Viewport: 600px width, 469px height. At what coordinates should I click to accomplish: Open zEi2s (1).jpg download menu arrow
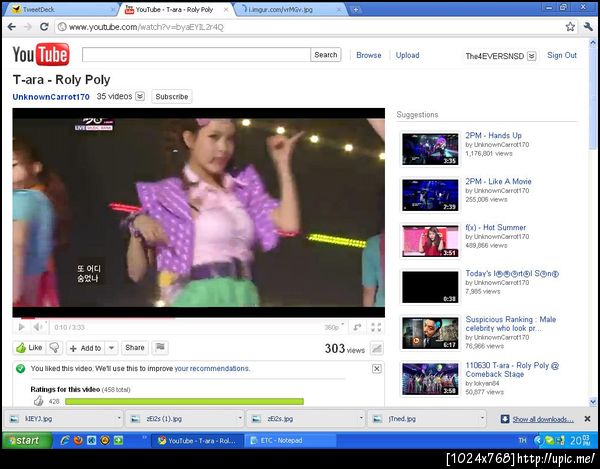(x=240, y=418)
